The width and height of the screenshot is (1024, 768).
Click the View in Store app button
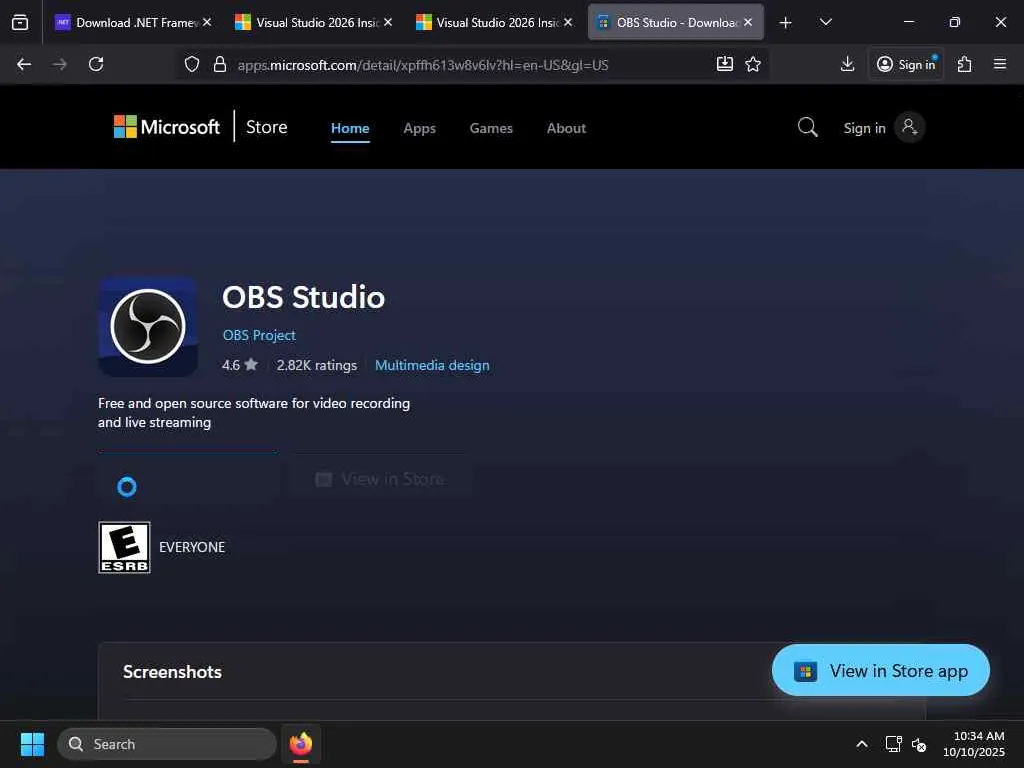880,671
